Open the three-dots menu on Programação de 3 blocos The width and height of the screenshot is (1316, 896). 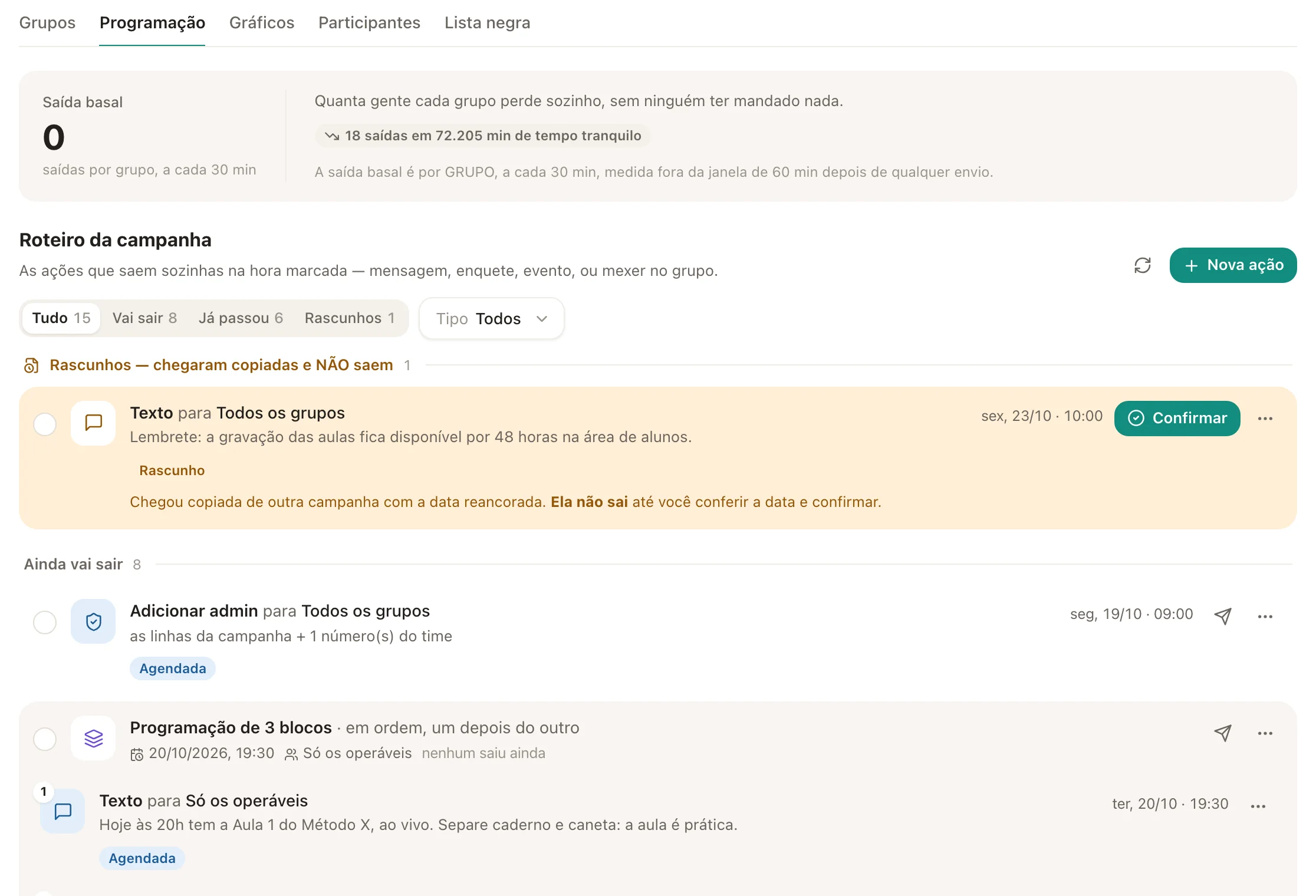[x=1265, y=733]
